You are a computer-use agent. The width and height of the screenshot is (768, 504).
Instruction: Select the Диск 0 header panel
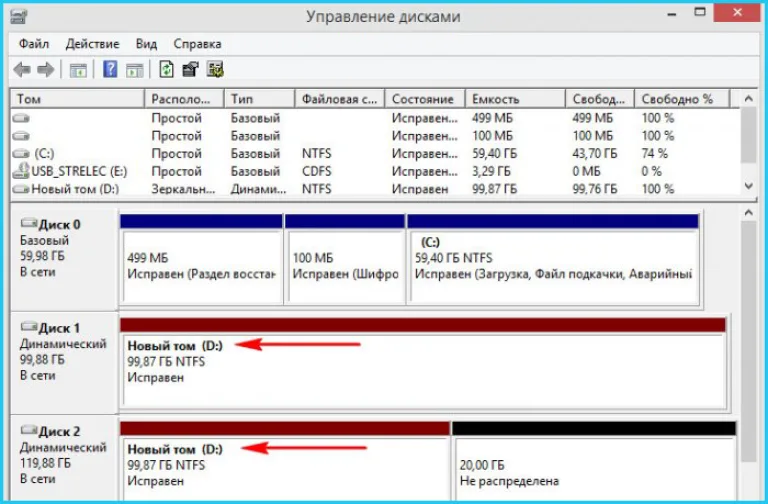pos(64,259)
